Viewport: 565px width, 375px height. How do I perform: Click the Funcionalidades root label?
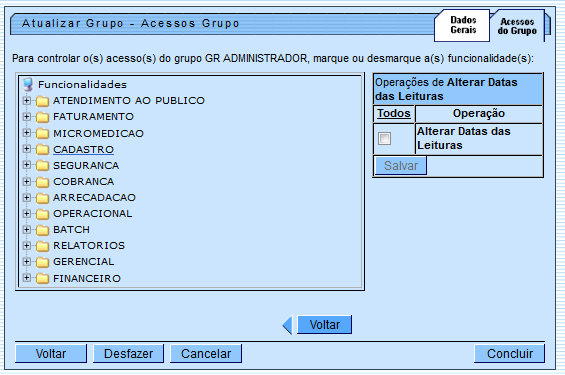(x=83, y=85)
